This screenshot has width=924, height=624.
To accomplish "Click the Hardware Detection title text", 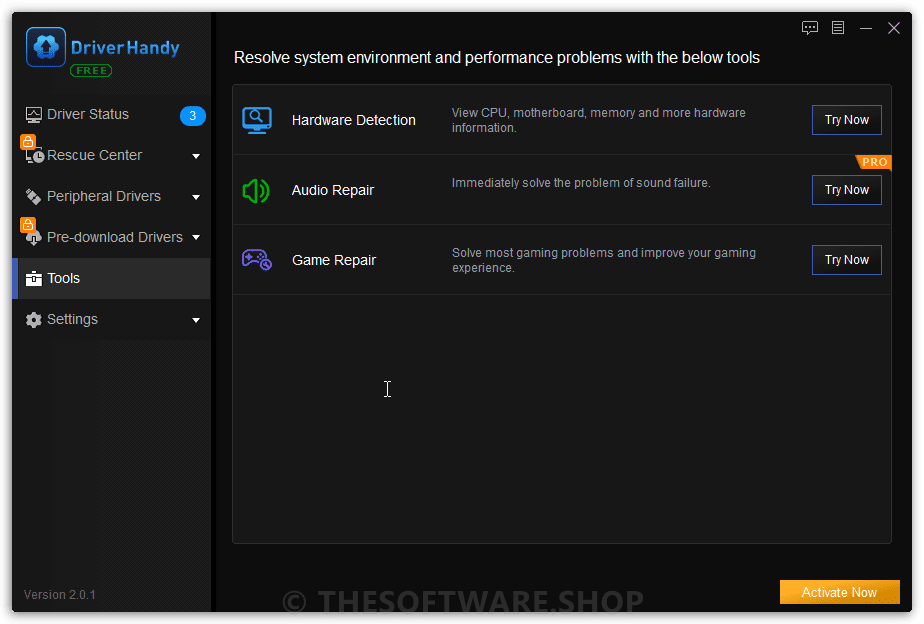I will pos(354,120).
